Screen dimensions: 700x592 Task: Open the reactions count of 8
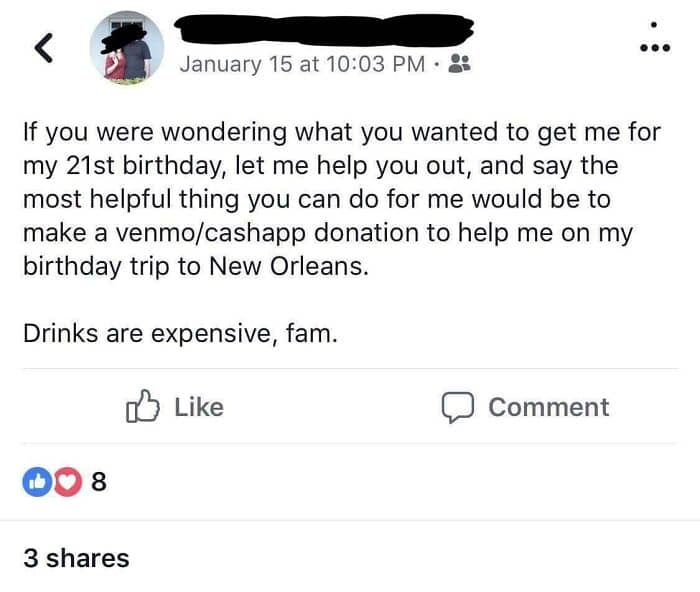pos(98,482)
